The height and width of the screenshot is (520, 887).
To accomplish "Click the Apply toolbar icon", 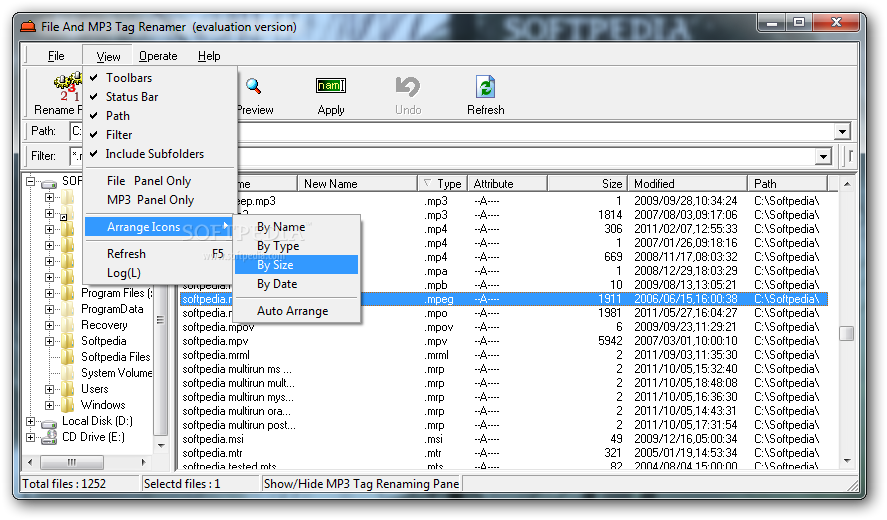I will point(331,86).
